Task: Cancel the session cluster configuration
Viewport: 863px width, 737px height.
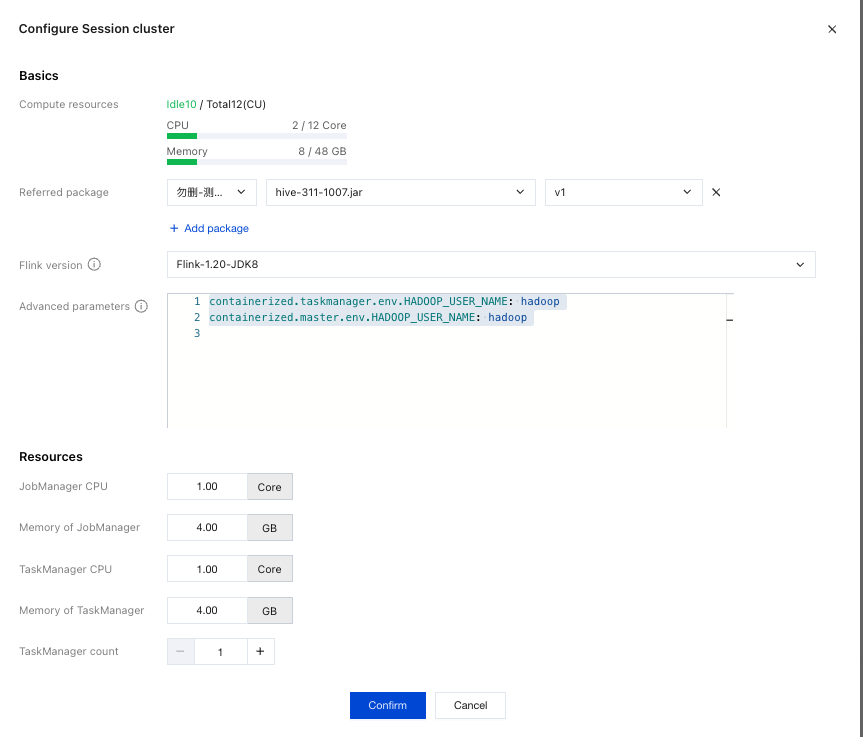Action: pos(470,705)
